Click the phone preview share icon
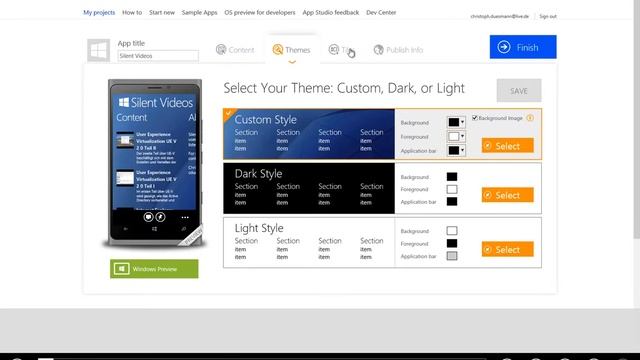 pyautogui.click(x=148, y=217)
